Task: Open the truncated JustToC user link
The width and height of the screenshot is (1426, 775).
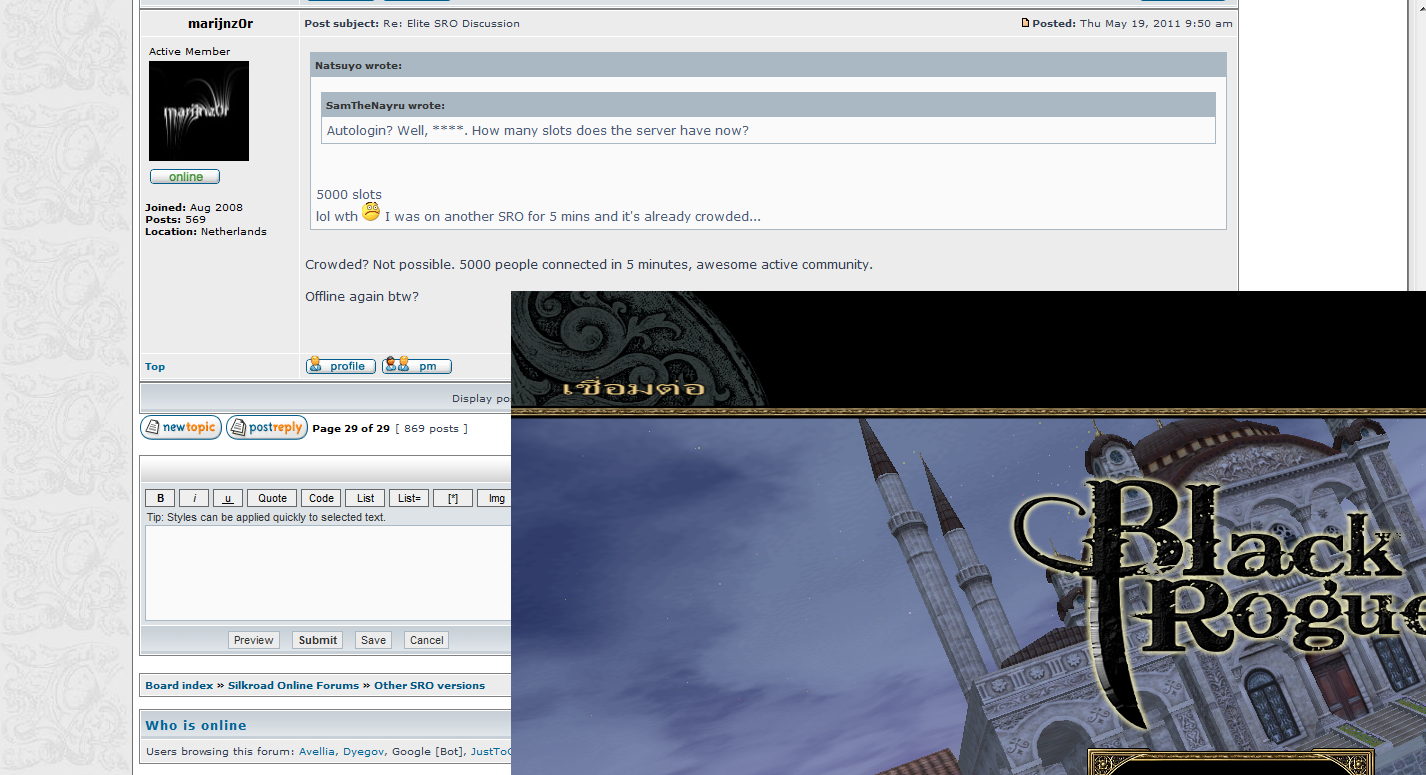Action: coord(491,751)
